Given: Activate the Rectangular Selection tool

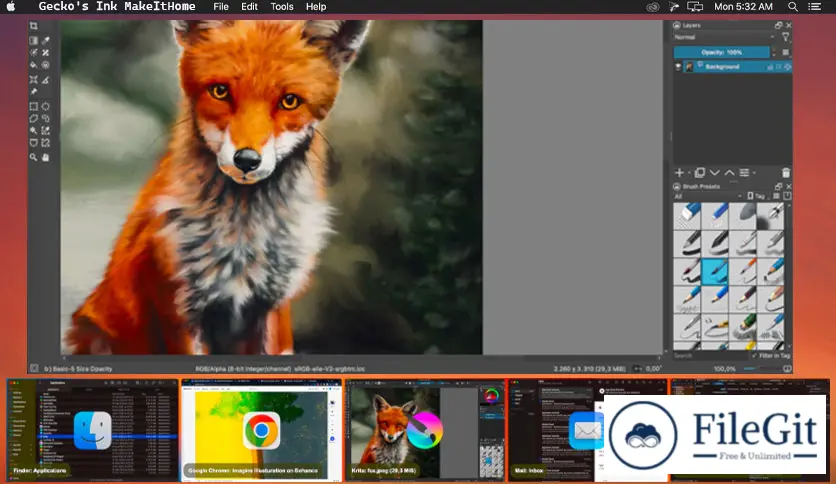Looking at the screenshot, I should tap(33, 105).
